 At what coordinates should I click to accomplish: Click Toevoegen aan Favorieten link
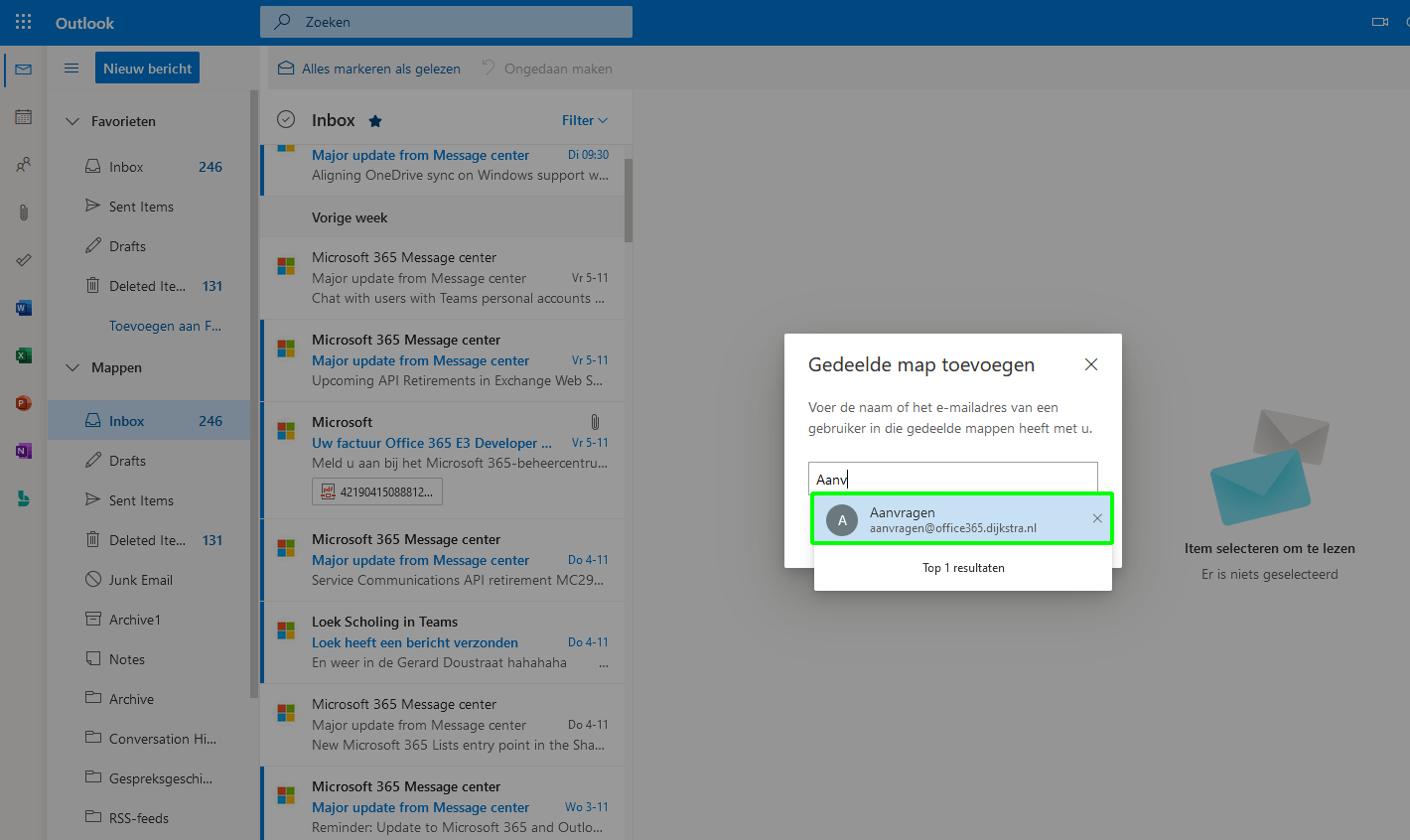[165, 326]
